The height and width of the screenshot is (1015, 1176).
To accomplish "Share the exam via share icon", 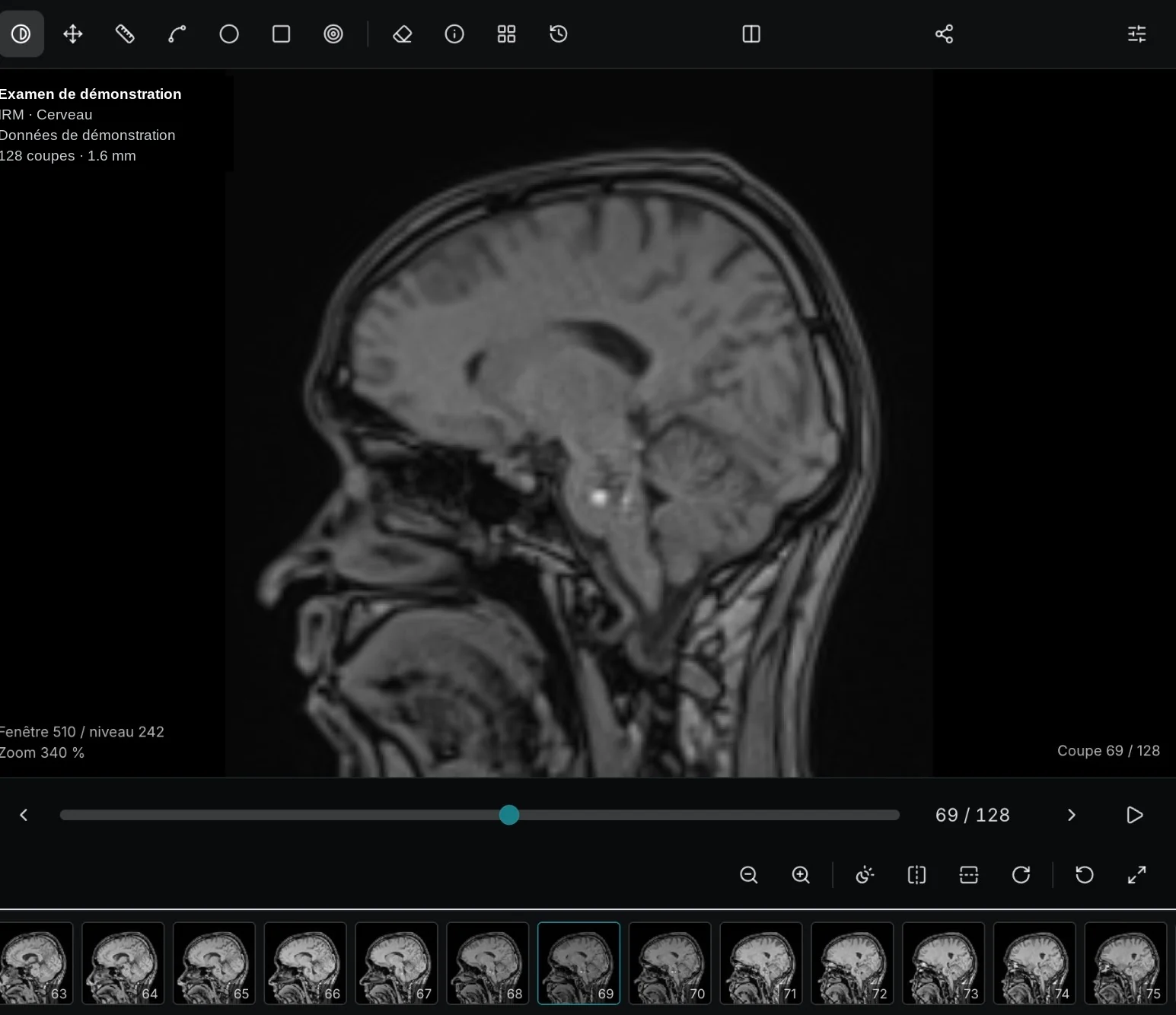I will 945,34.
